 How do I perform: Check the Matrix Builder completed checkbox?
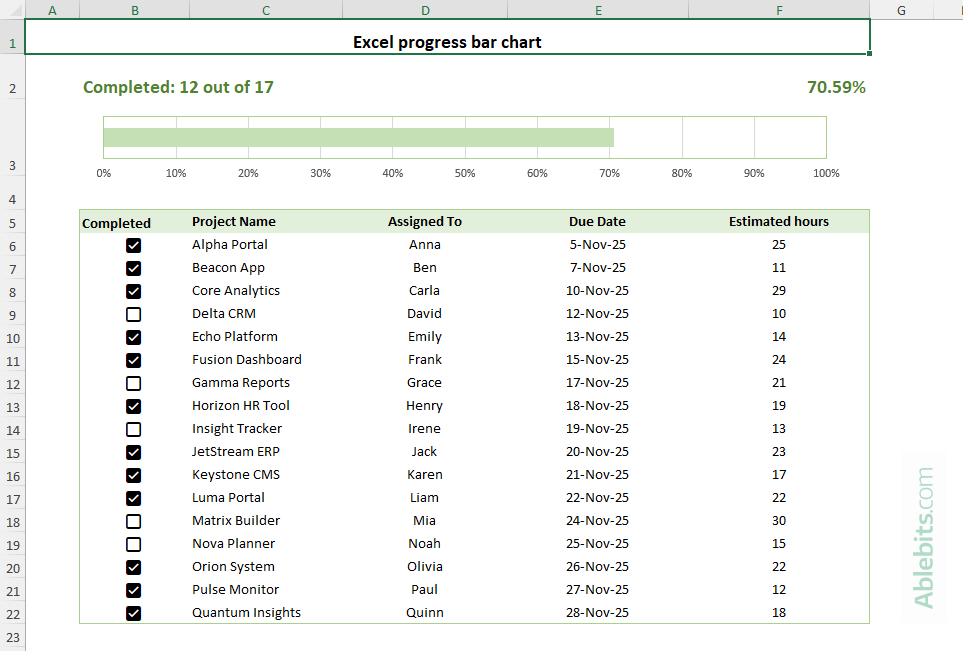(x=133, y=521)
